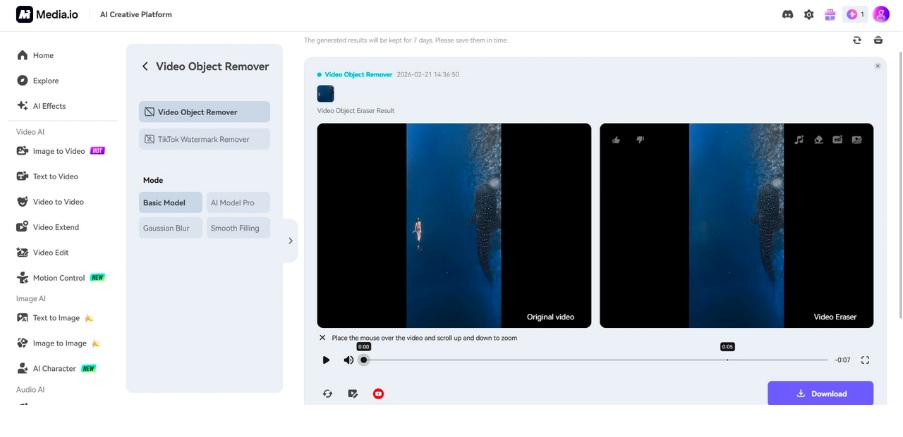Go back from Video Object Remover
Screen dimensions: 903x437
point(145,66)
